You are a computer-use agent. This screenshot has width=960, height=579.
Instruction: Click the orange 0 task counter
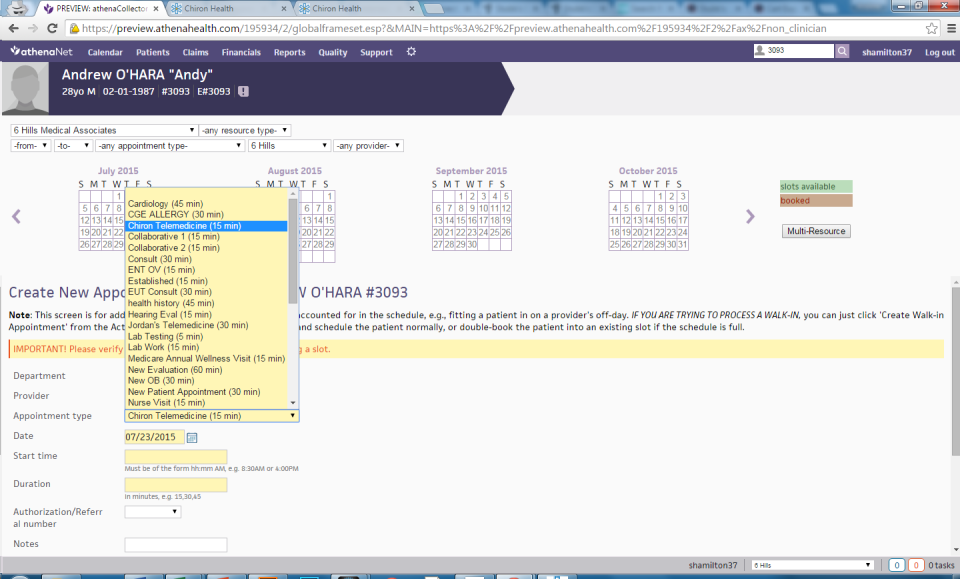916,565
